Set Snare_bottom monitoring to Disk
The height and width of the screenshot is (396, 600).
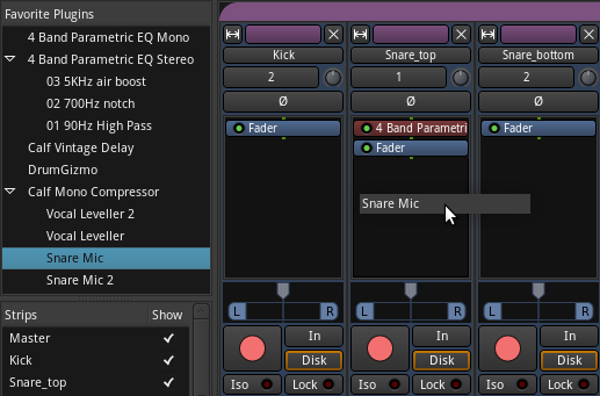[570, 360]
